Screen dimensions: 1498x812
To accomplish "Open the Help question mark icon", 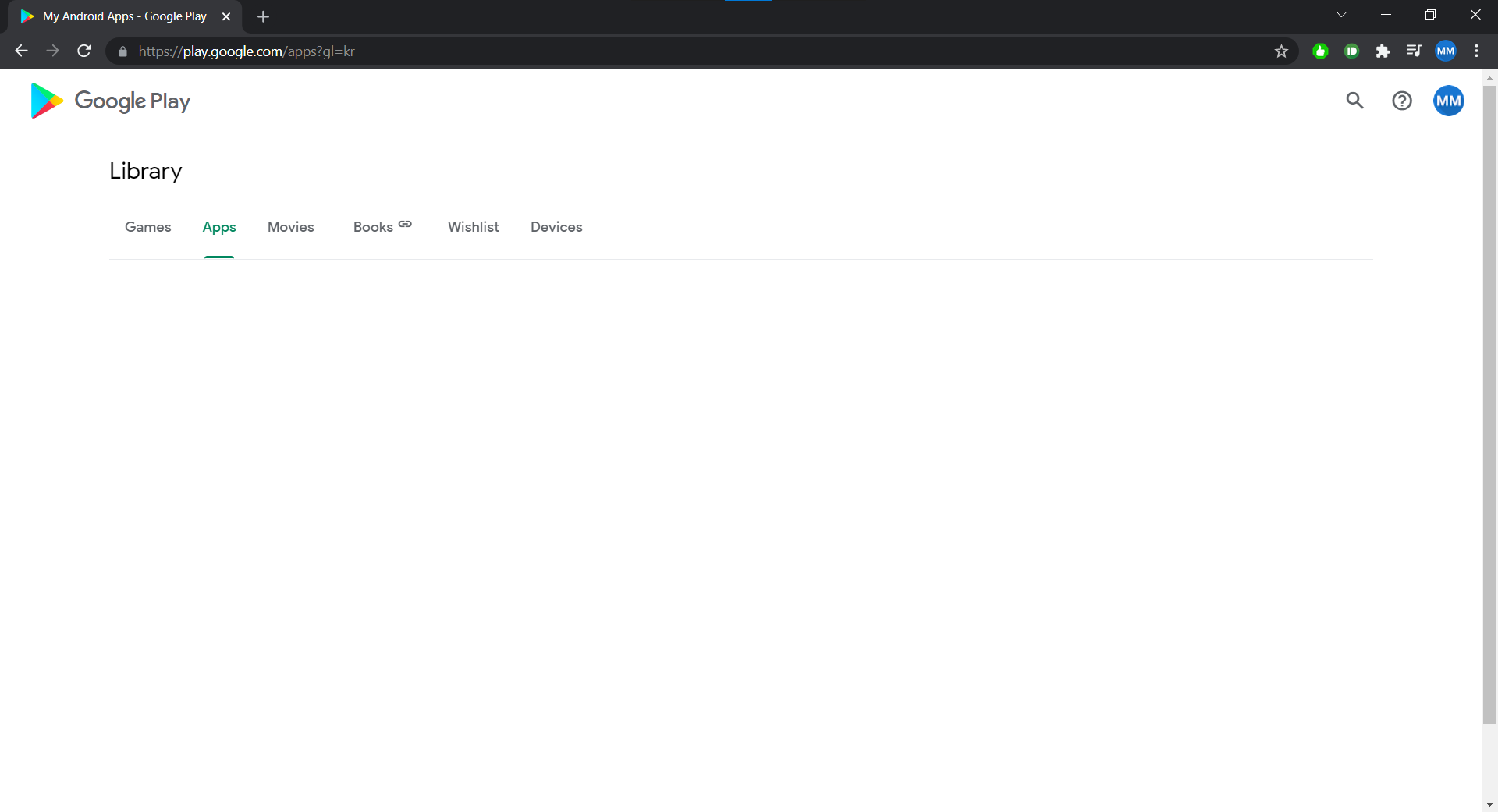I will [1402, 101].
